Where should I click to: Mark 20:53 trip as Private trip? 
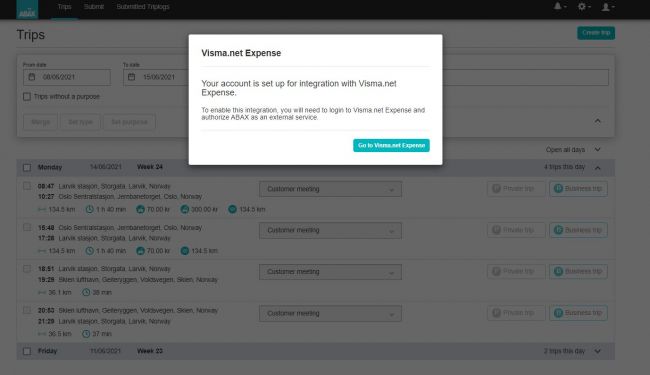(x=516, y=313)
